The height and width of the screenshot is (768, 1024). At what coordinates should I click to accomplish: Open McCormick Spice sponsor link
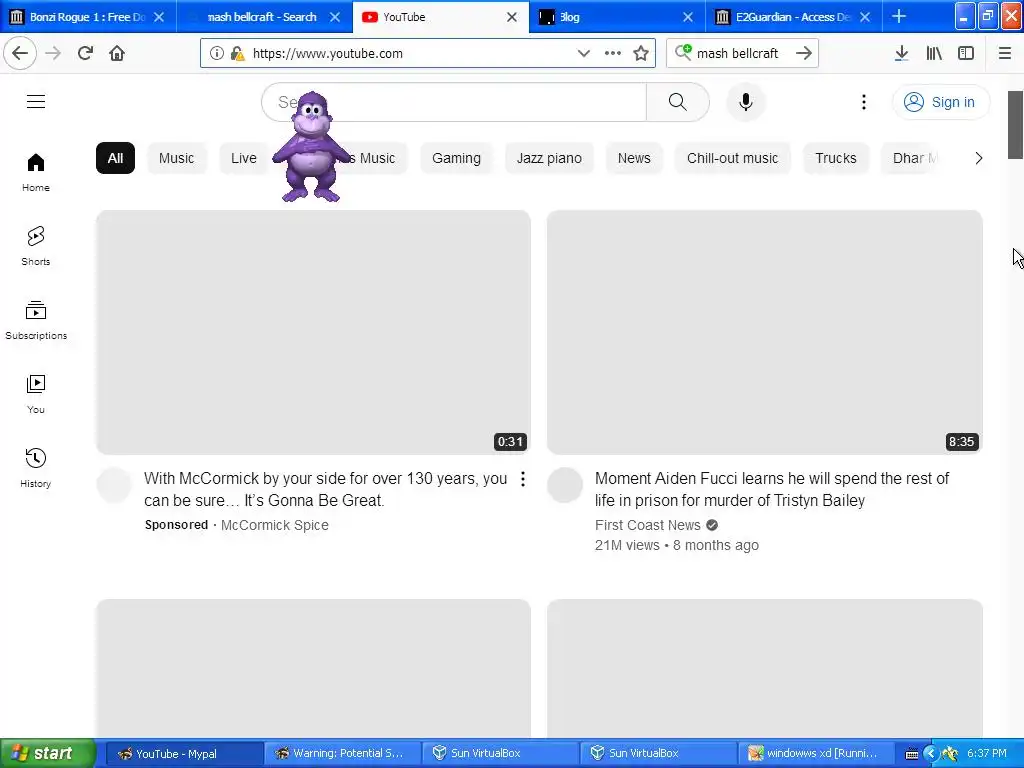tap(275, 525)
